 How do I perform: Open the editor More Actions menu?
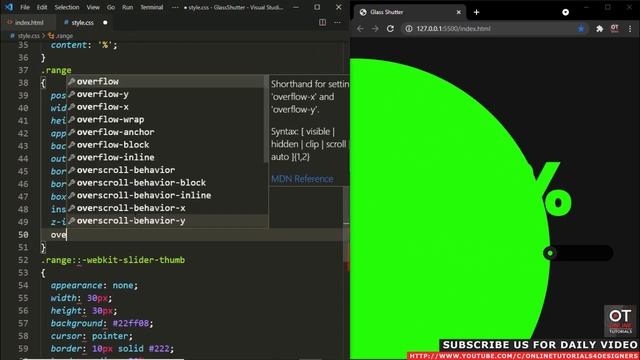[337, 22]
